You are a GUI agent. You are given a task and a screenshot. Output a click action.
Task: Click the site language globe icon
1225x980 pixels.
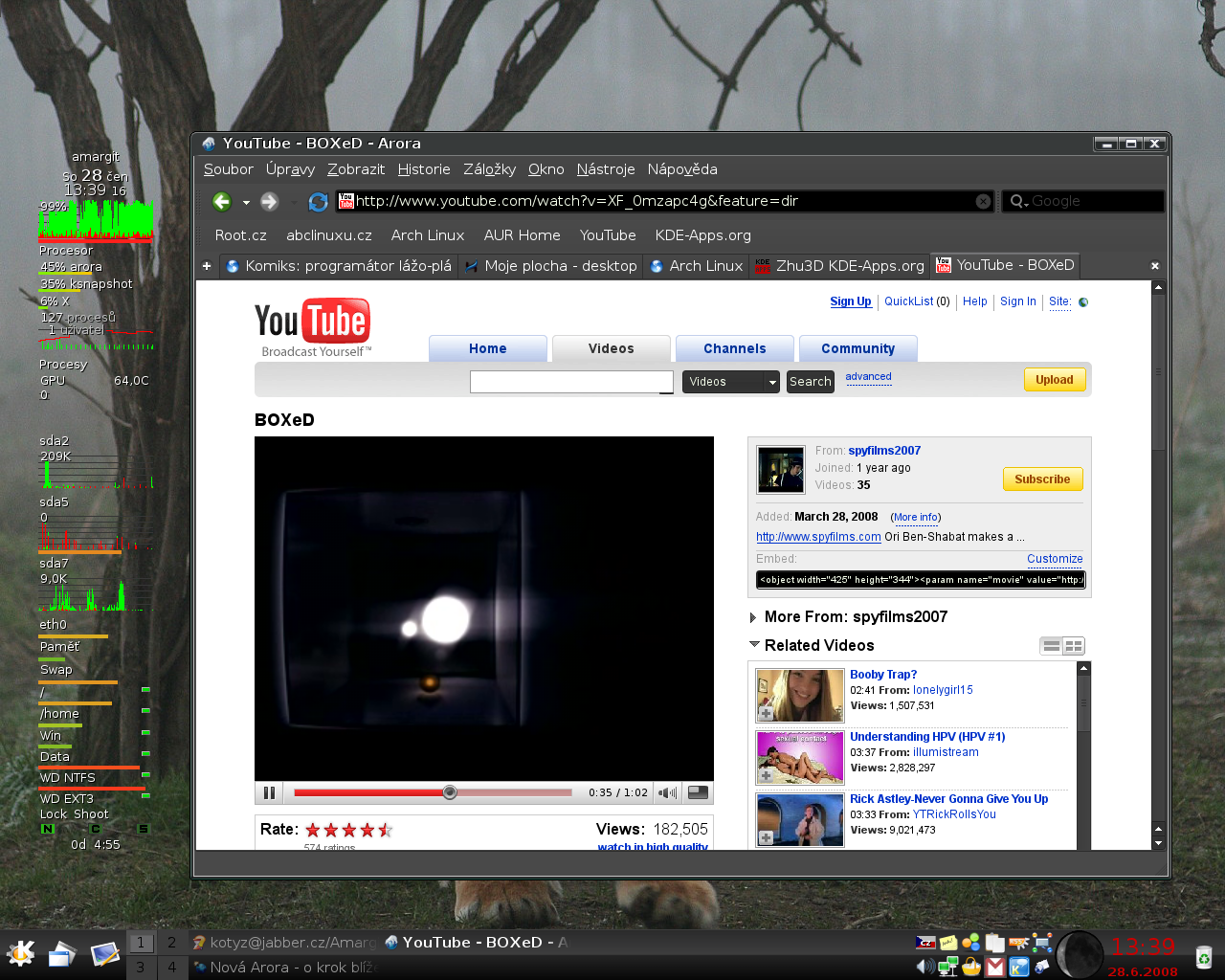pyautogui.click(x=1083, y=302)
